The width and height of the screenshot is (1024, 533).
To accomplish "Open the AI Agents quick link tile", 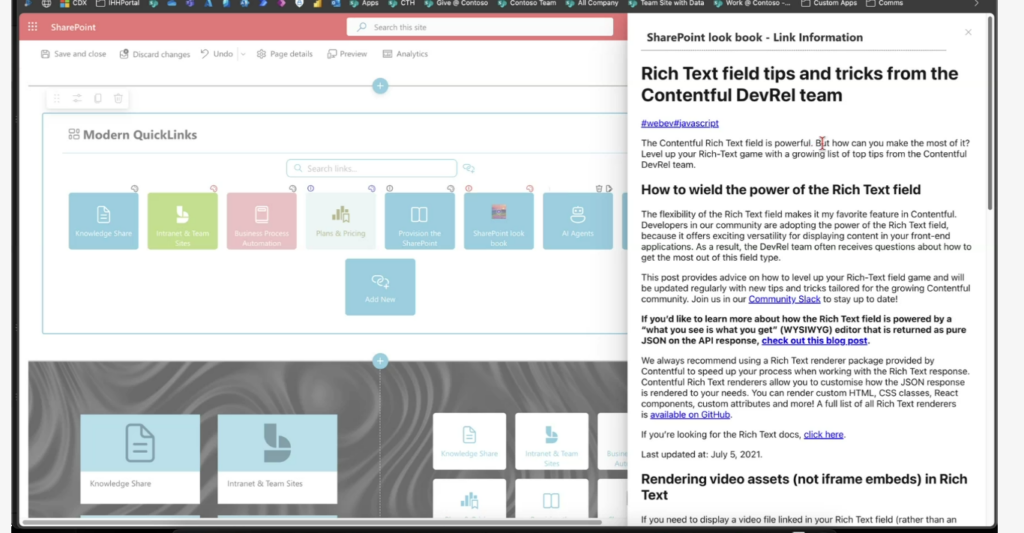I will (577, 221).
